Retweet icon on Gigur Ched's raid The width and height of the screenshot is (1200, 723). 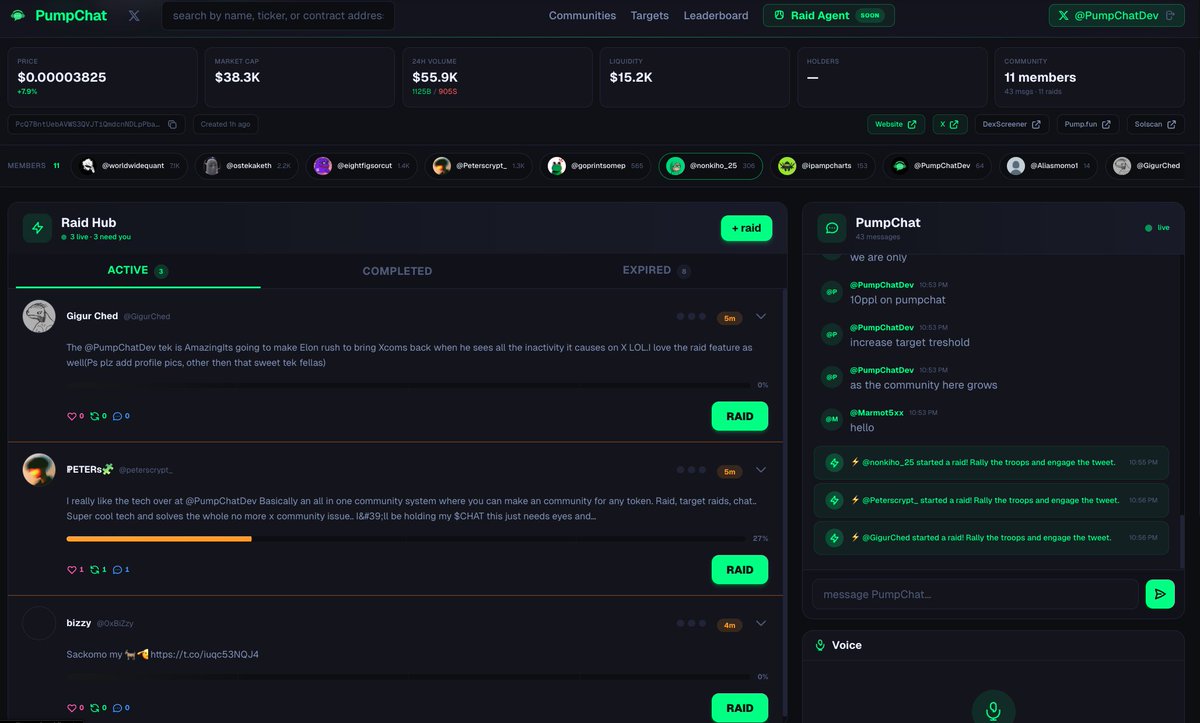95,416
